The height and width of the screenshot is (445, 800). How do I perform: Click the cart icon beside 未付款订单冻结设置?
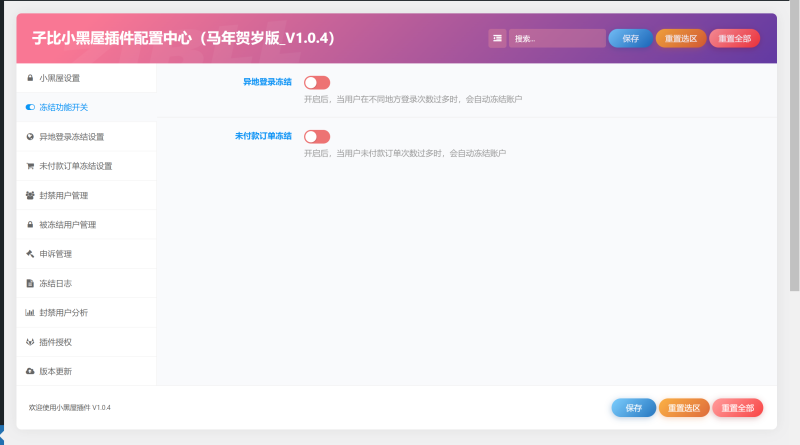pyautogui.click(x=30, y=166)
